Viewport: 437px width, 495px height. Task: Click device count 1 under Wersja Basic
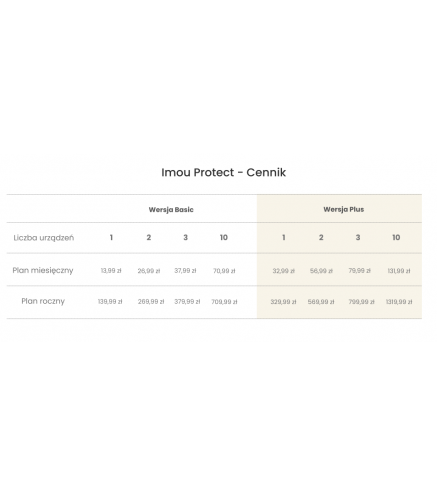[x=111, y=237]
